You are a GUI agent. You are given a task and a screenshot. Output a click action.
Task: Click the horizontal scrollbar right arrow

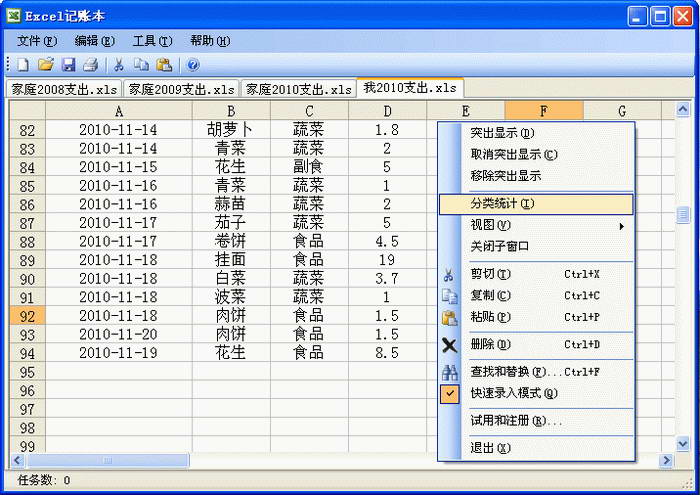tap(667, 460)
